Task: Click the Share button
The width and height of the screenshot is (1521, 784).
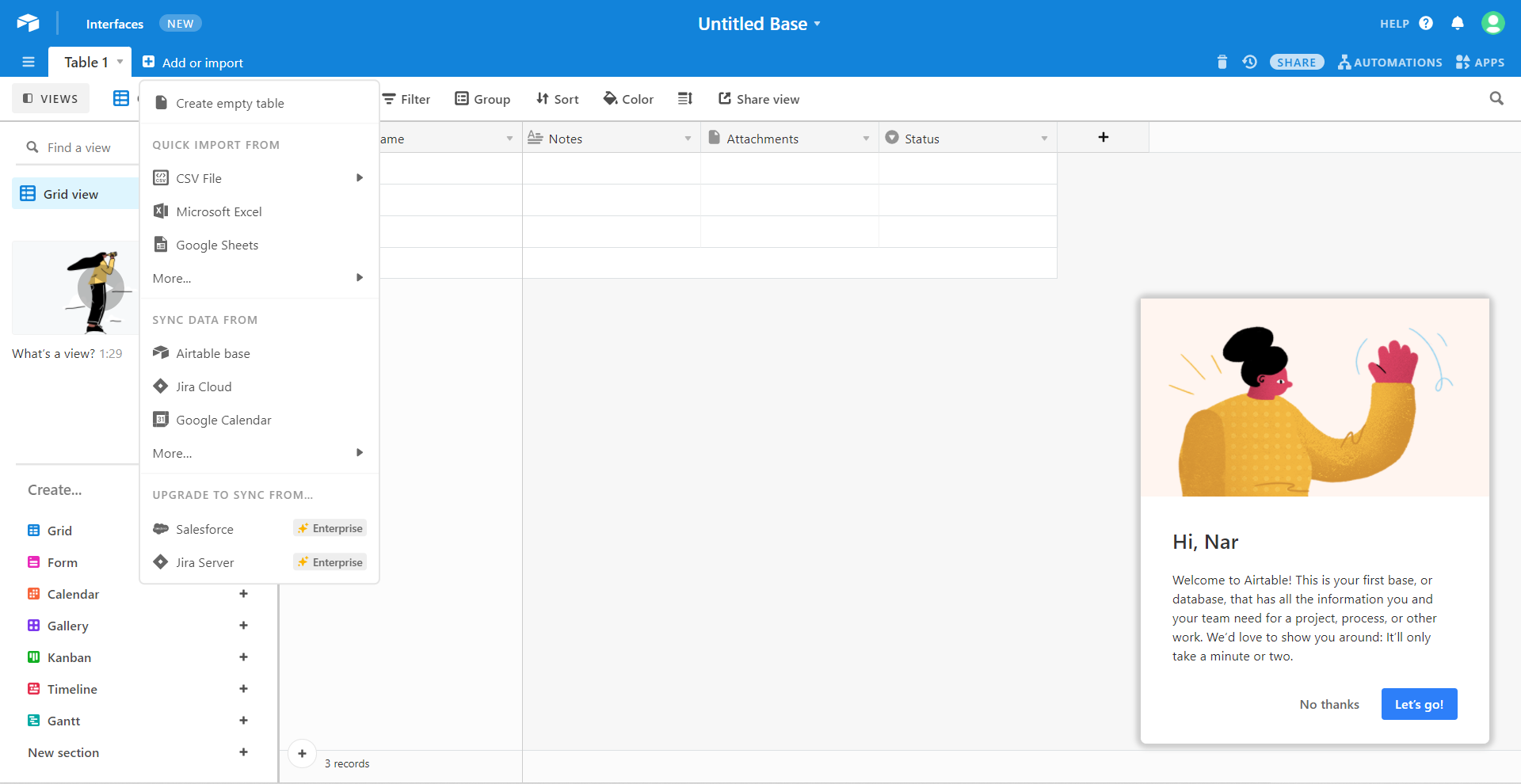Action: (x=1297, y=63)
